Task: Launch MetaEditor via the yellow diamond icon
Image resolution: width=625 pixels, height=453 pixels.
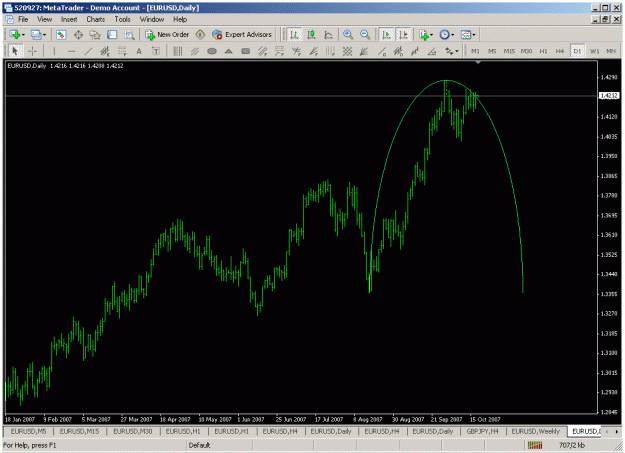Action: (200, 35)
